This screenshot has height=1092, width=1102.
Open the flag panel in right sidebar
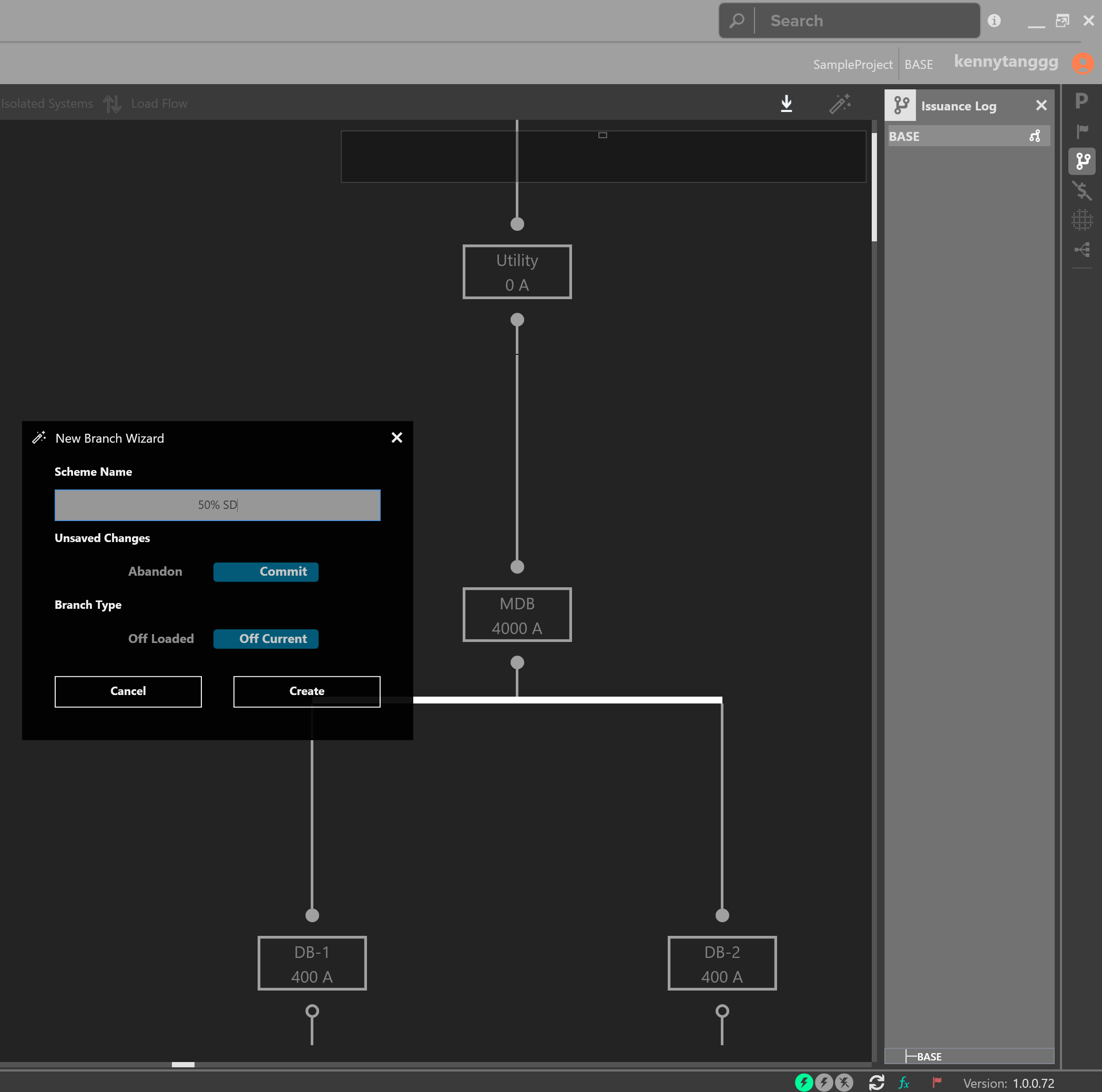(1081, 132)
